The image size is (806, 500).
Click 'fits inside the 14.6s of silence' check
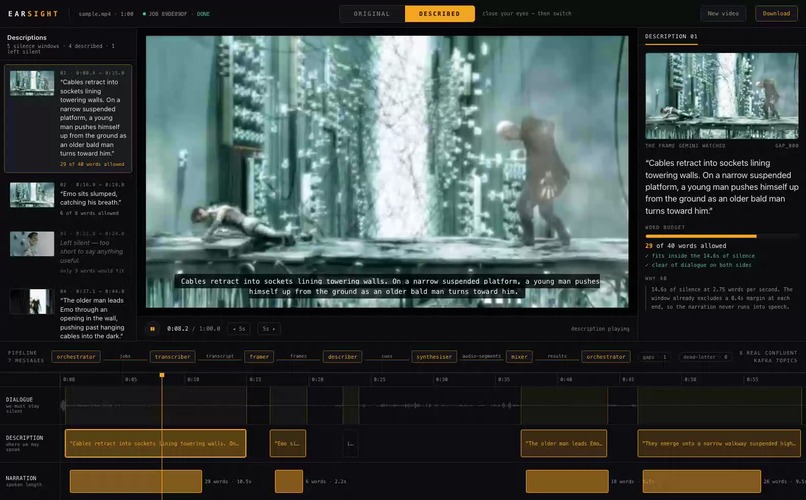tap(700, 255)
